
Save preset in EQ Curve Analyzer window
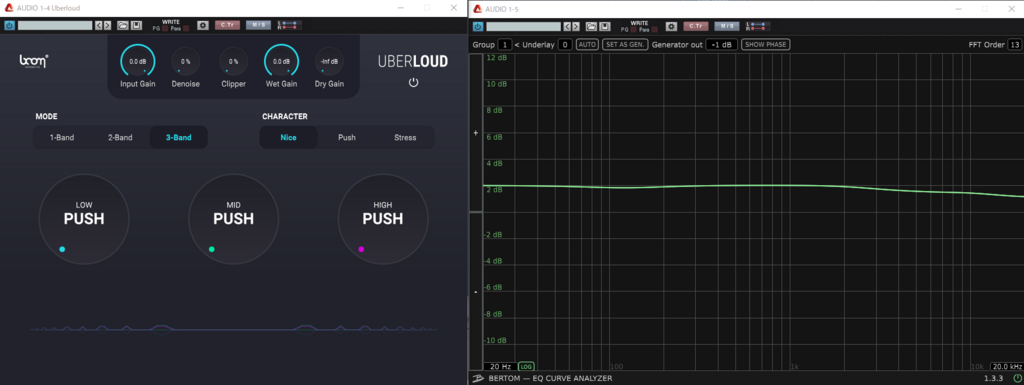pyautogui.click(x=604, y=26)
